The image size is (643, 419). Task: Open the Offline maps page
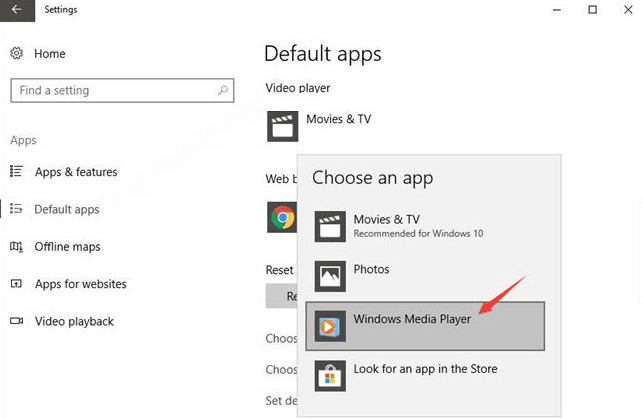[x=67, y=246]
